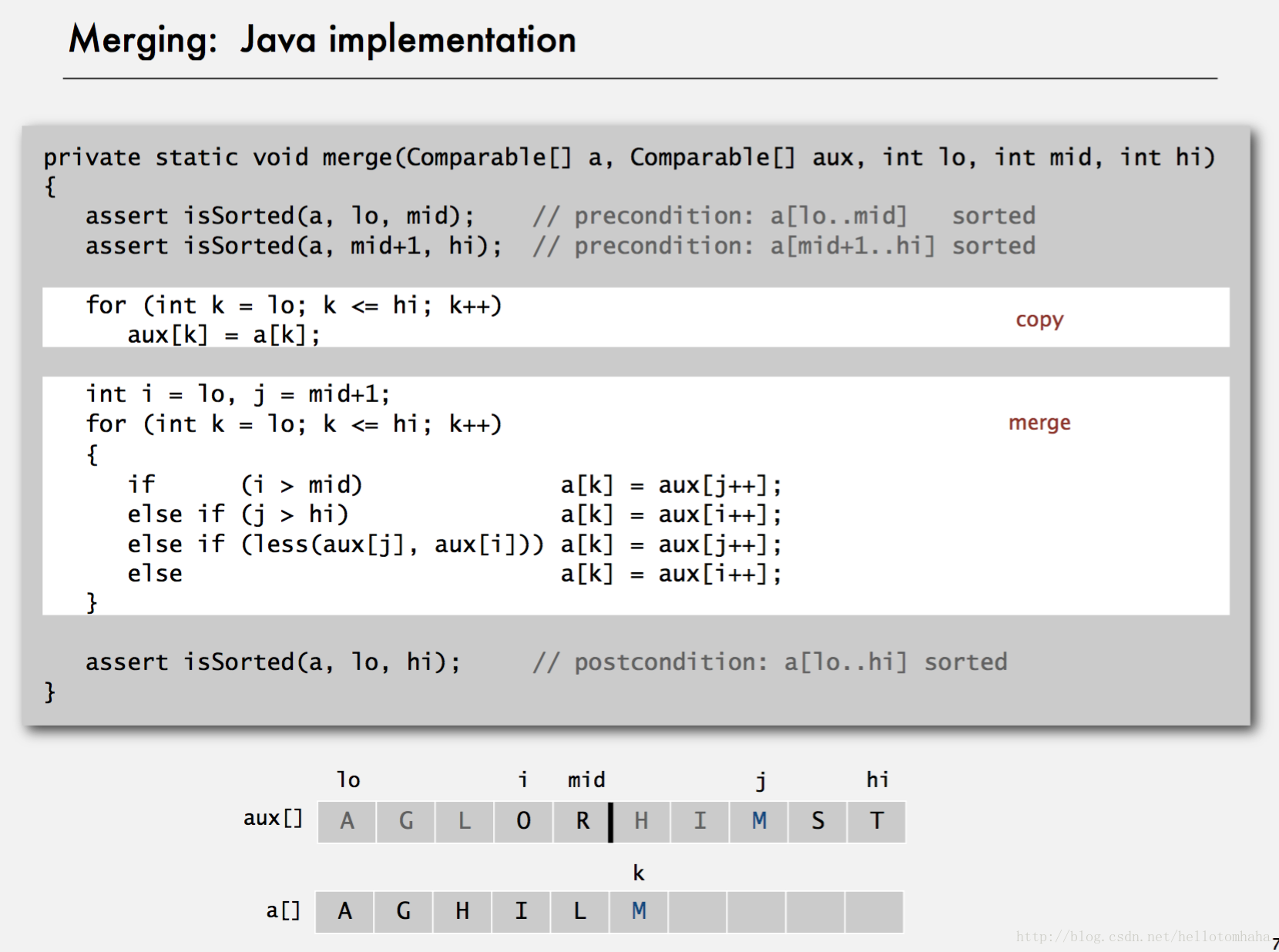The image size is (1279, 952).
Task: Click the line 'int i = lo, j = mid+1;'
Action: [238, 394]
